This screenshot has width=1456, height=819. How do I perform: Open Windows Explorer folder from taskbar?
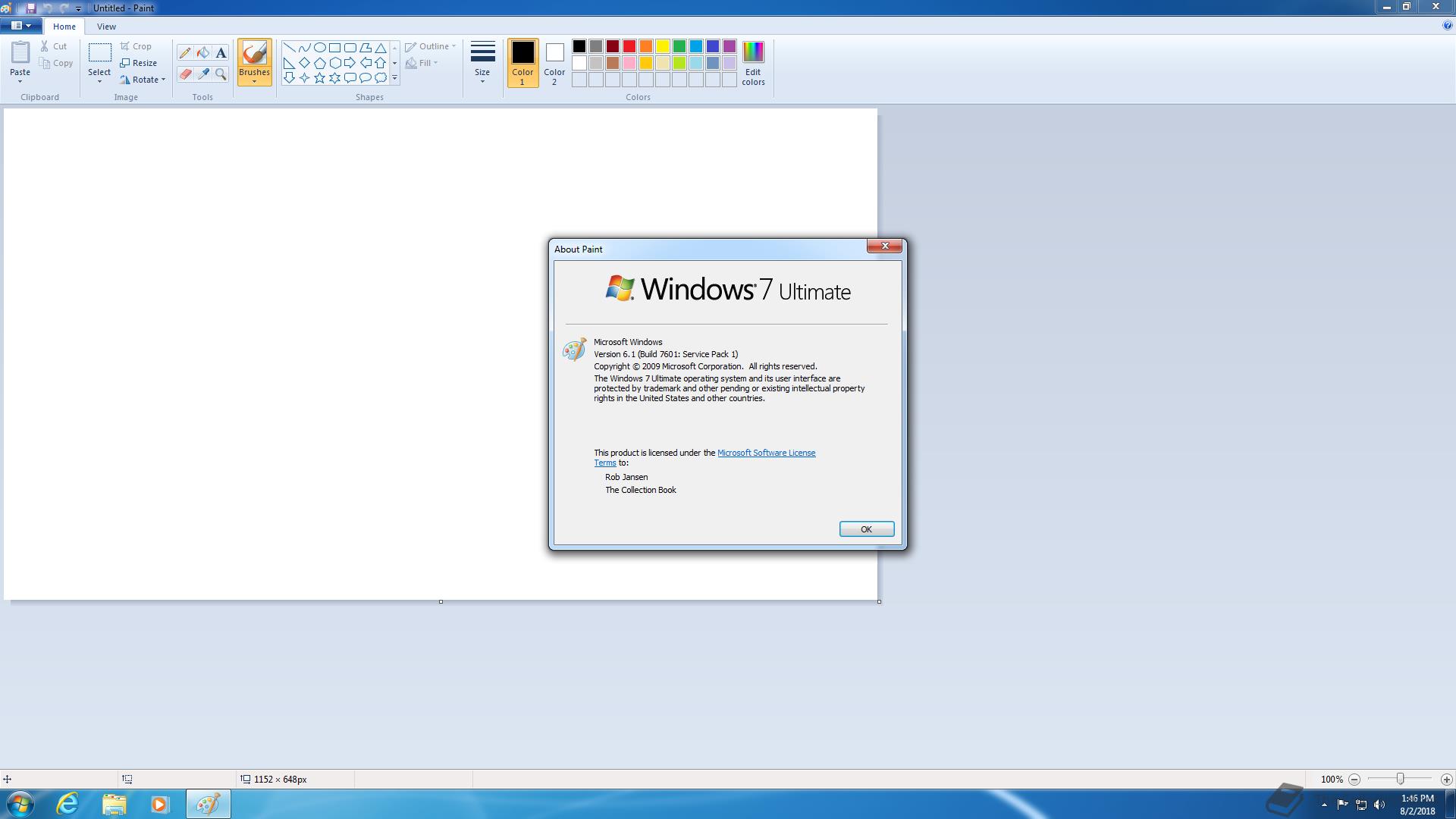click(x=114, y=804)
